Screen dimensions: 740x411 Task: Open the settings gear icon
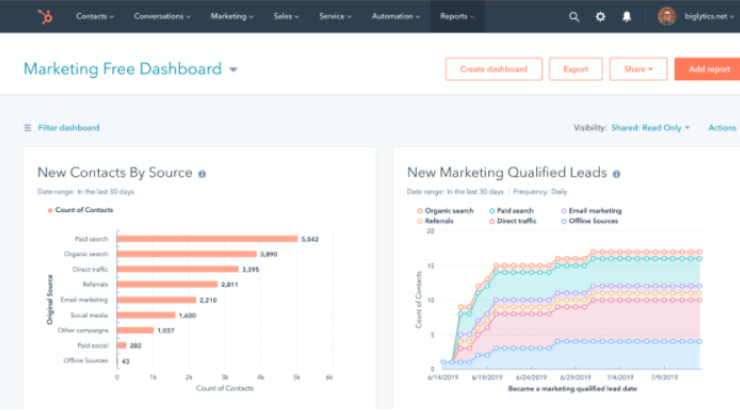click(600, 17)
